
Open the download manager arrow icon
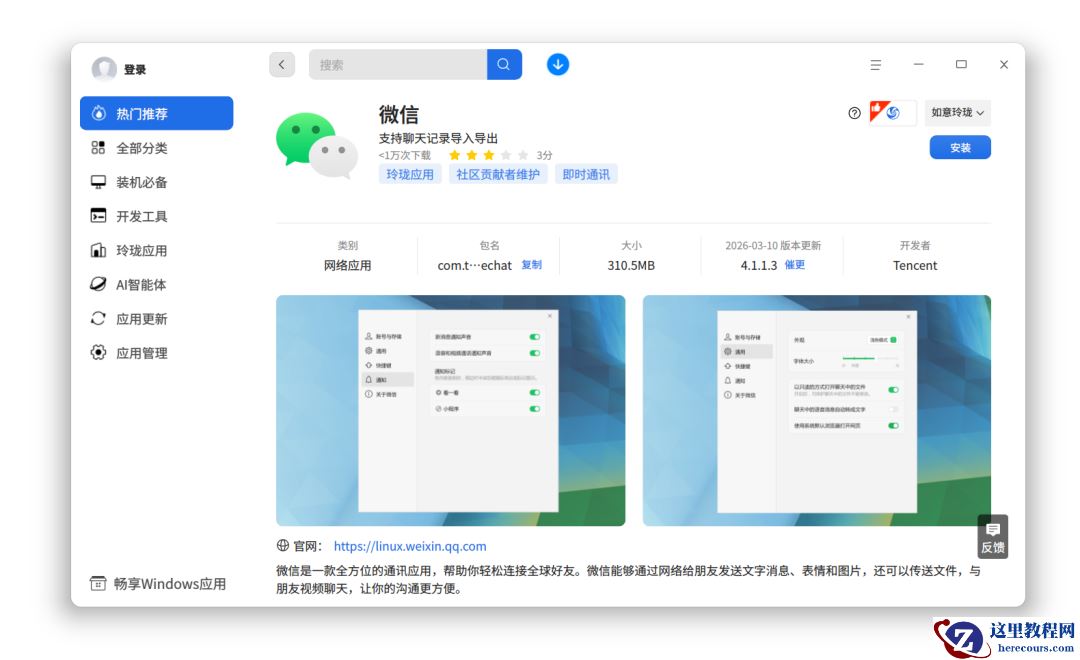pyautogui.click(x=557, y=64)
